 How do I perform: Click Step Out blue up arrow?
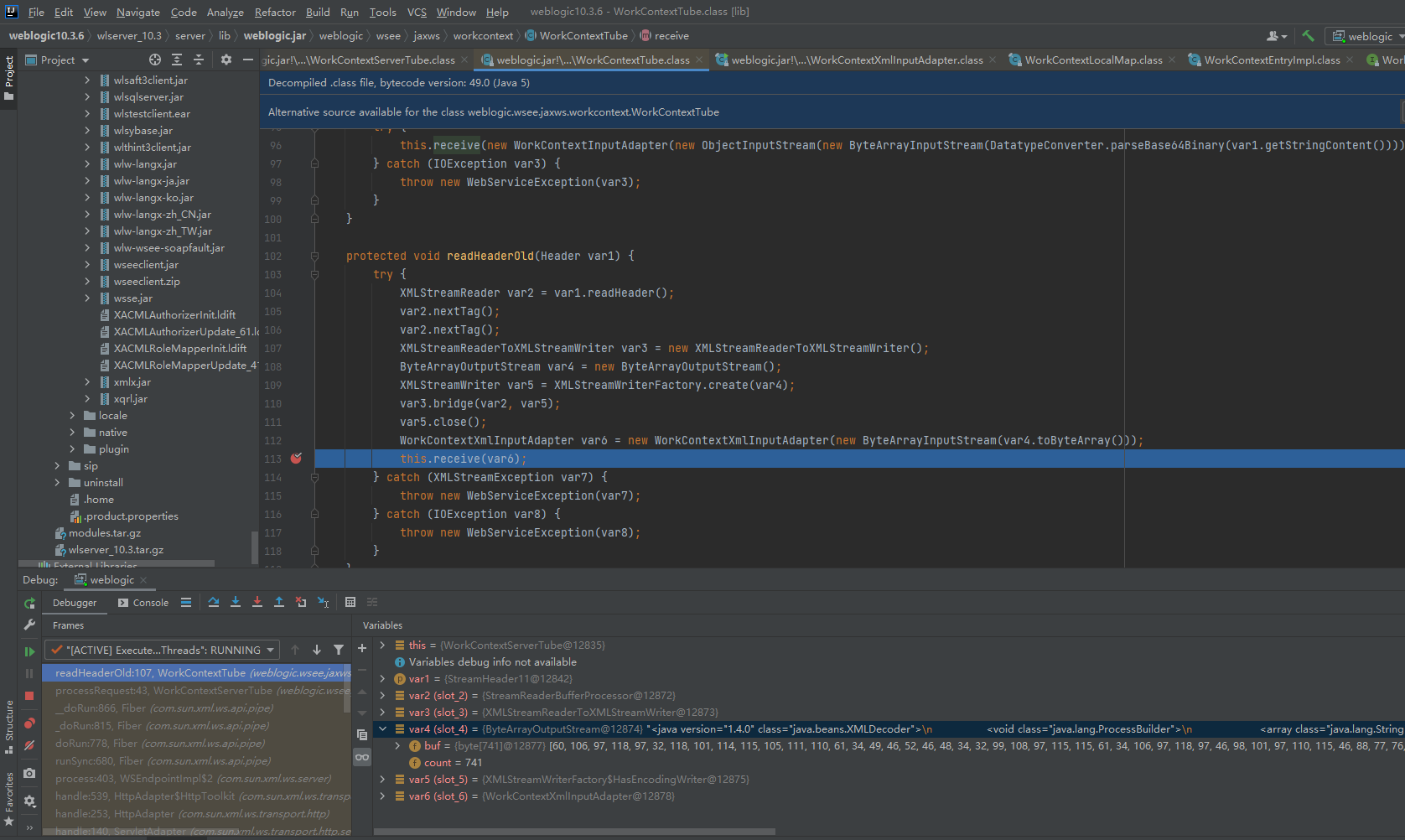point(279,602)
